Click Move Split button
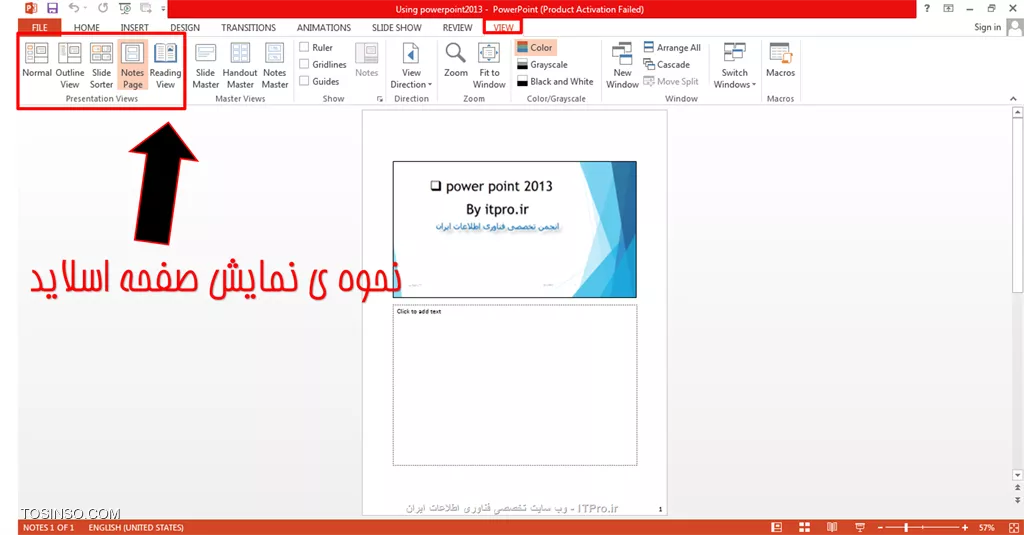This screenshot has width=1024, height=535. point(671,82)
